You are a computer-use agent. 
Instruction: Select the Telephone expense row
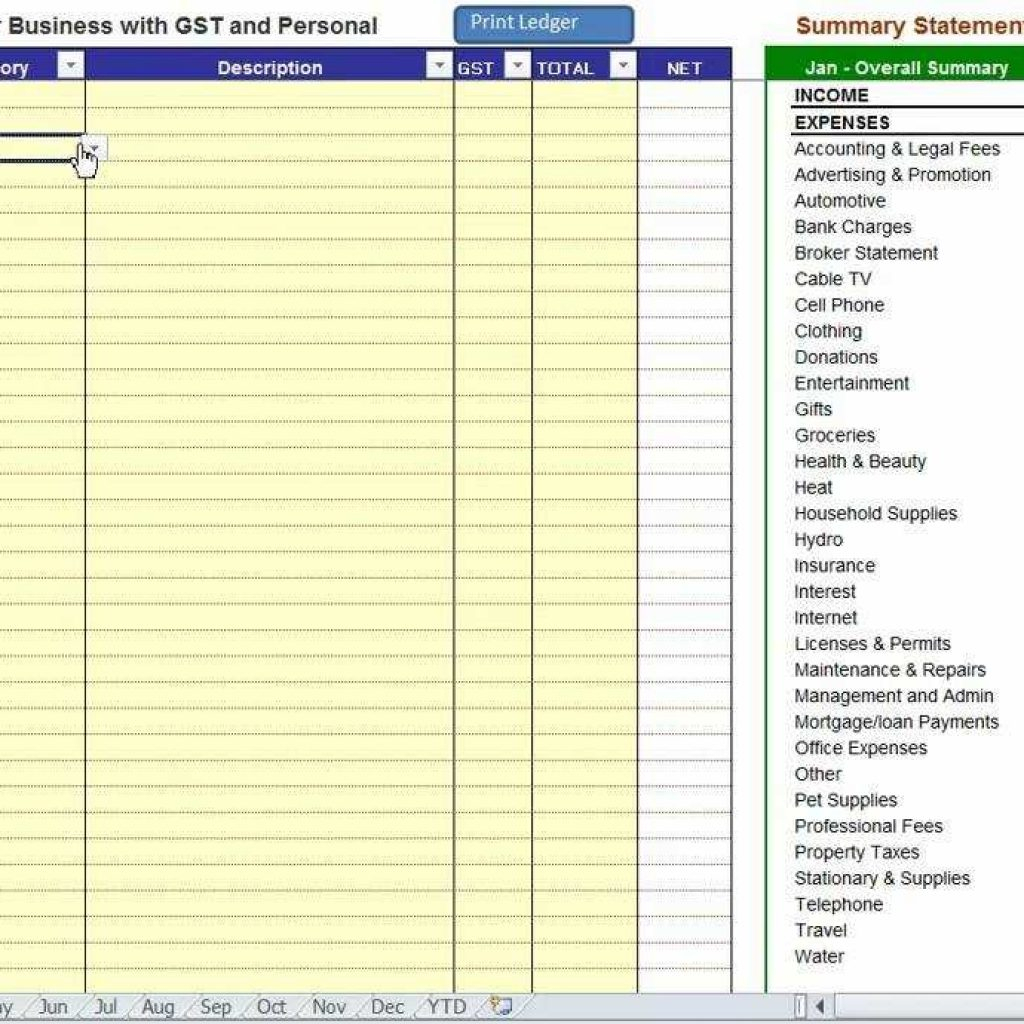839,904
